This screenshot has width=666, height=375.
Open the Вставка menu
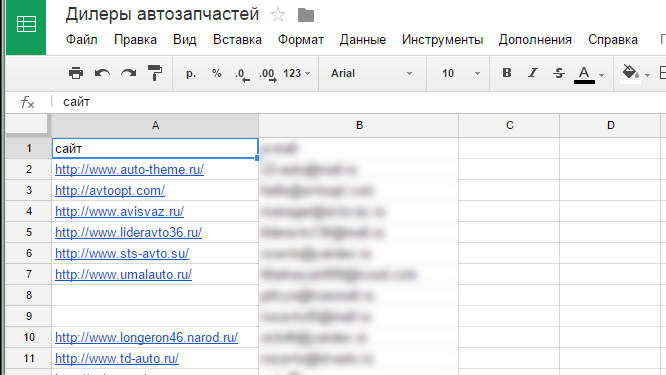point(237,39)
